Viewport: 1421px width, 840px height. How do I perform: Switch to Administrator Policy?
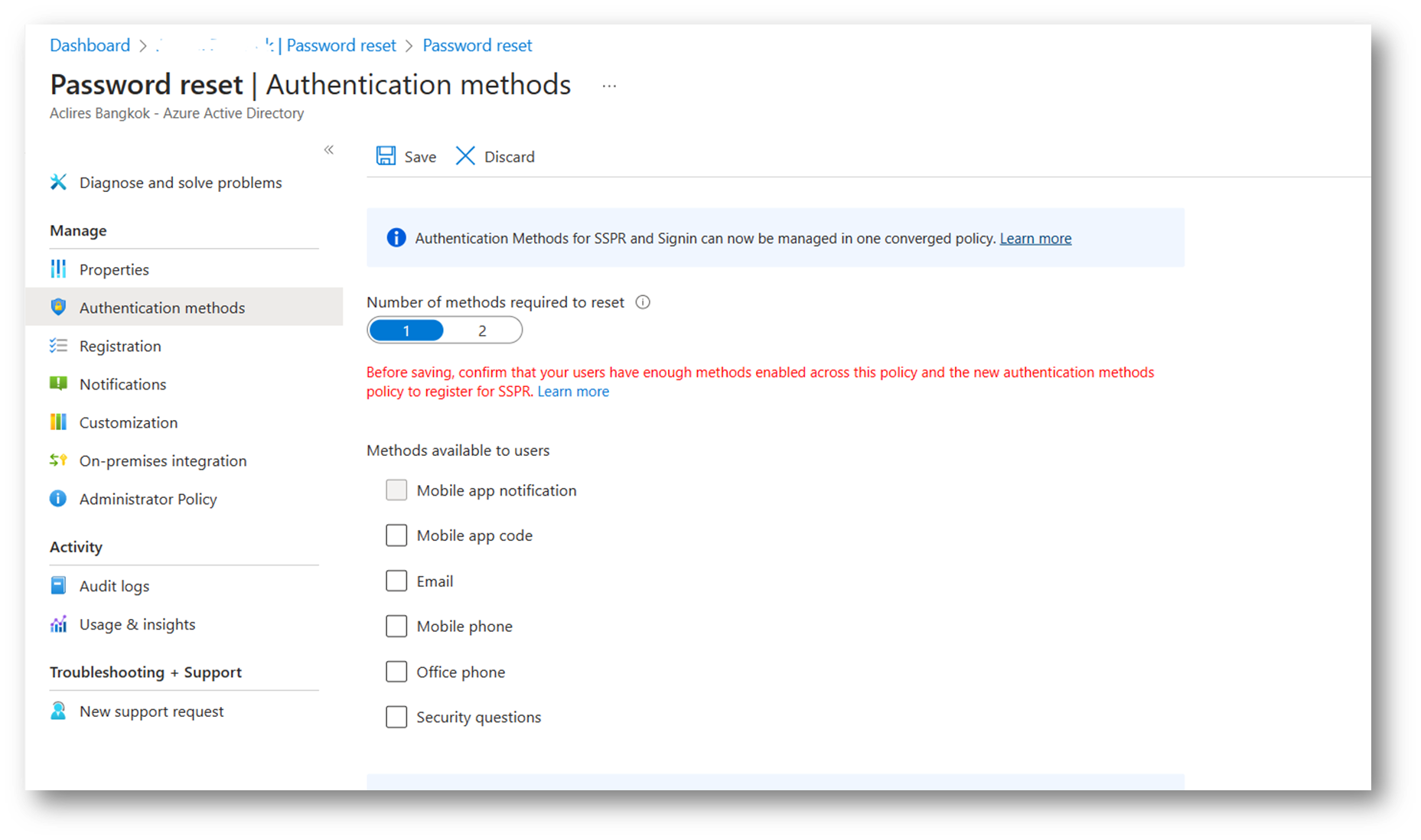point(148,498)
